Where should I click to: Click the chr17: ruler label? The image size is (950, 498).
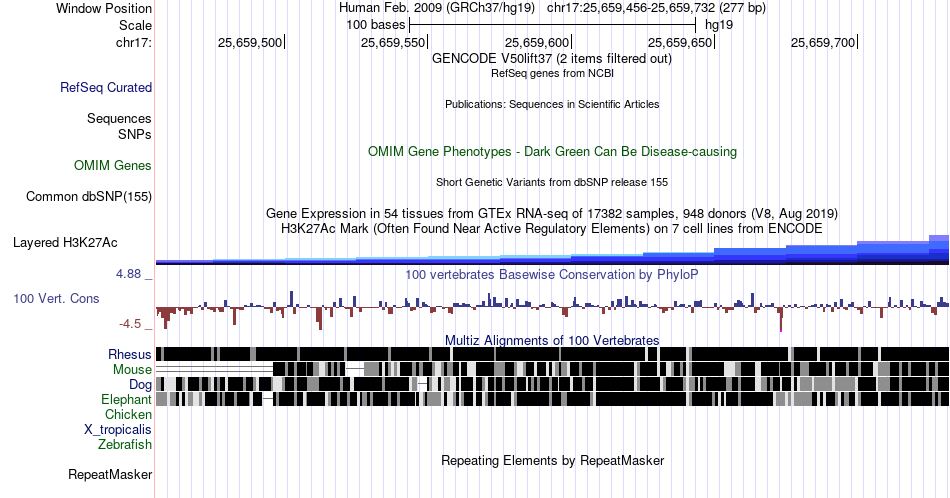point(134,42)
